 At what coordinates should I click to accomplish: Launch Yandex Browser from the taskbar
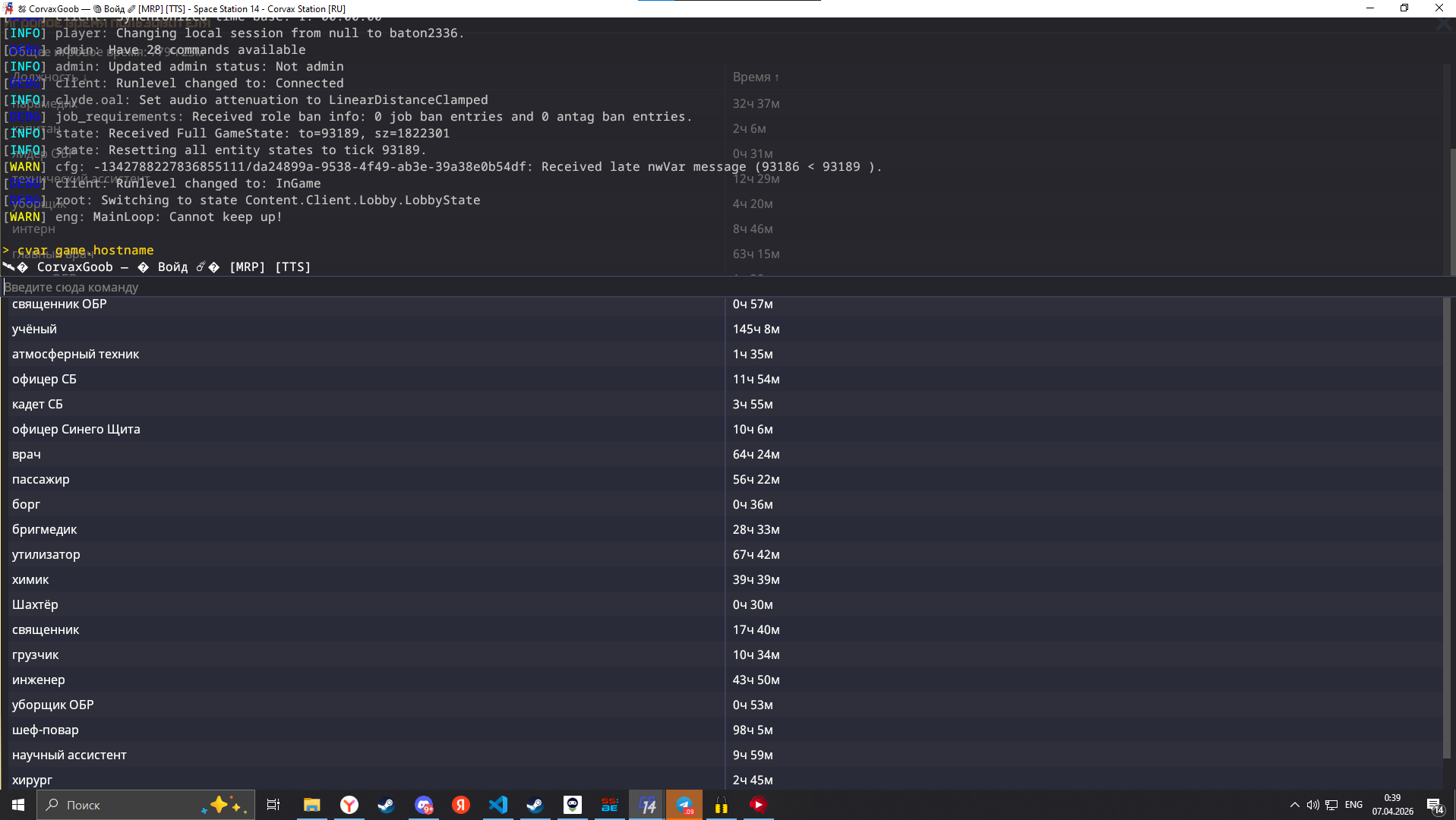click(349, 805)
